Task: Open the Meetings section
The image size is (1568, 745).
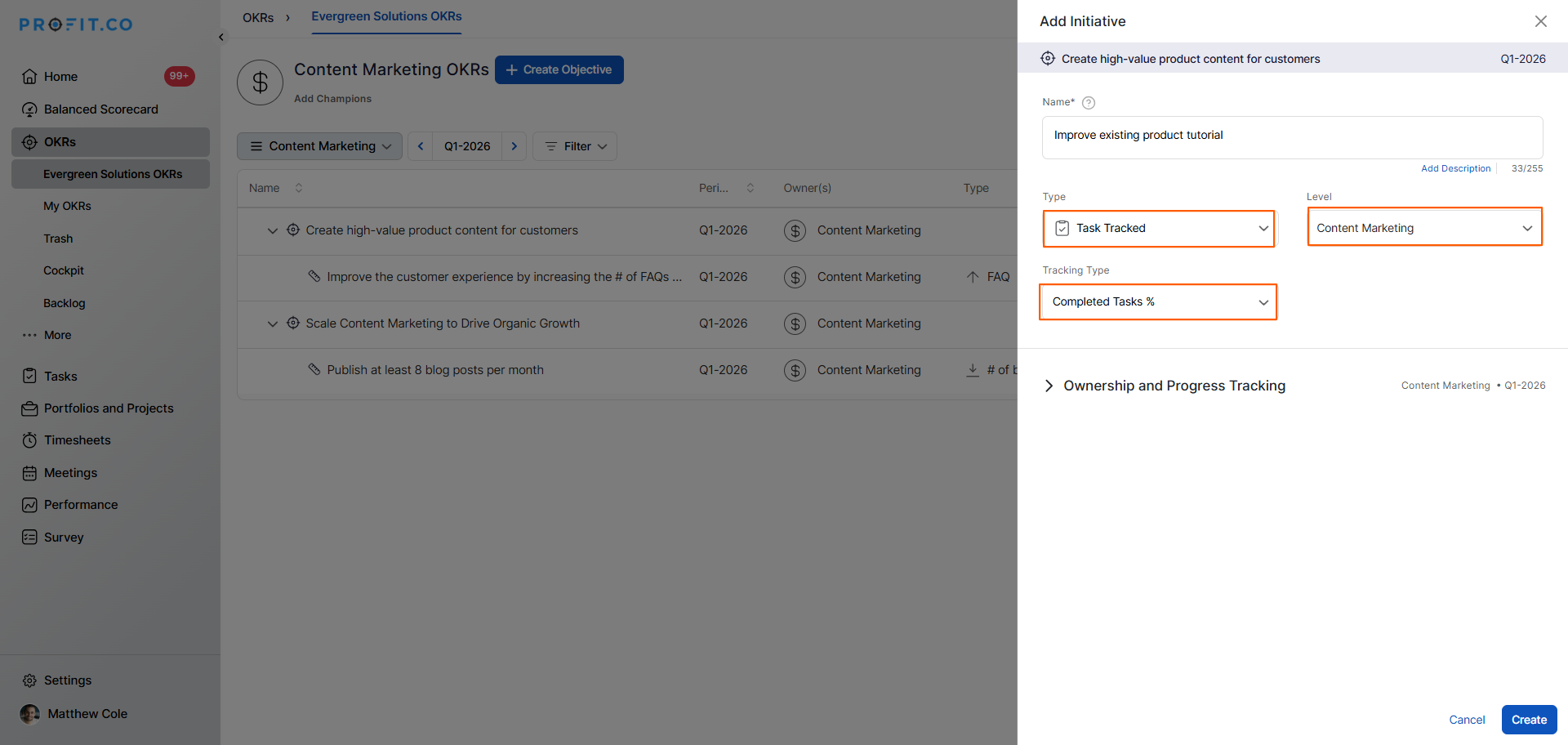Action: (x=70, y=473)
